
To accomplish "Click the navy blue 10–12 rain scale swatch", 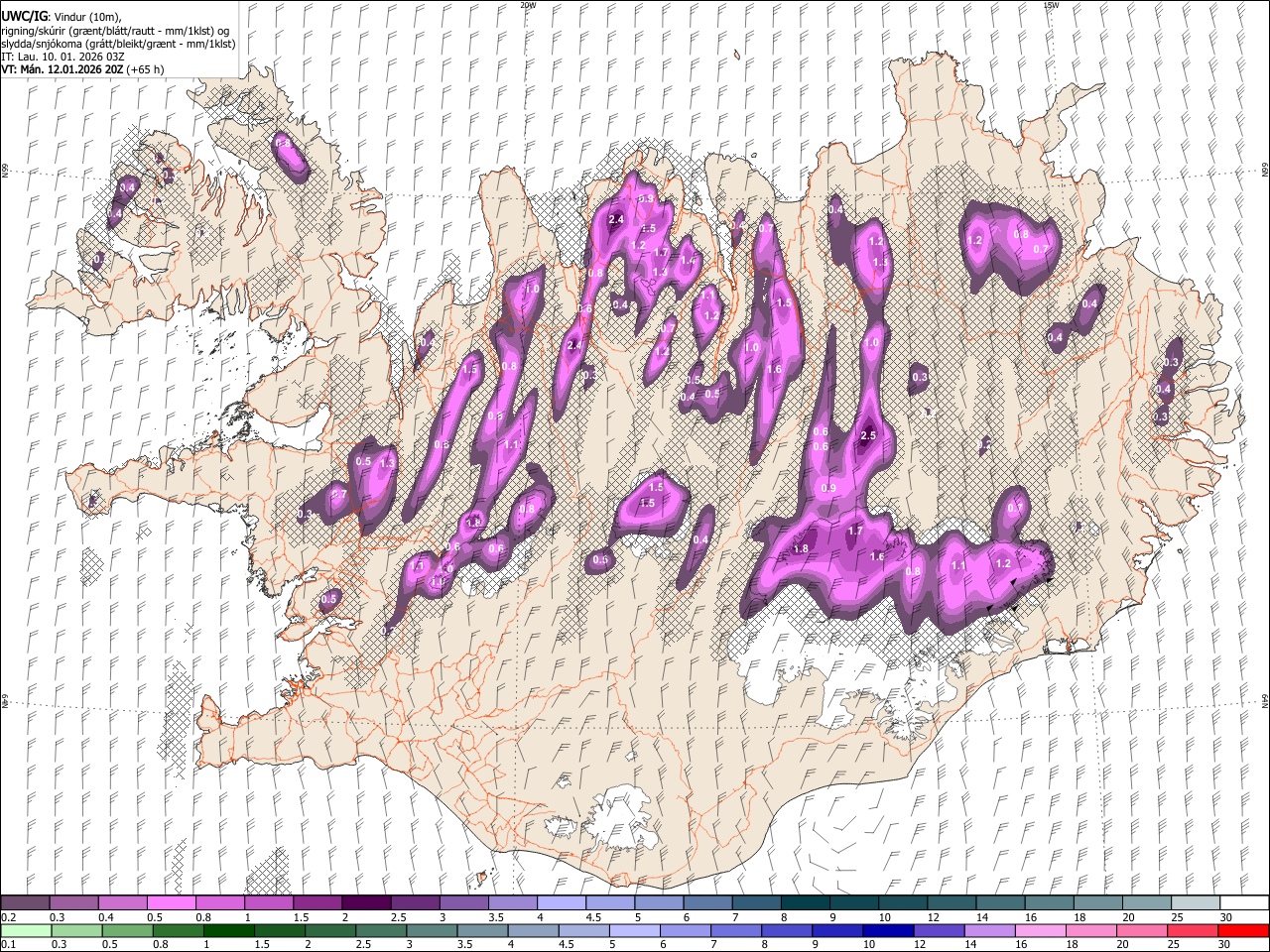I will [x=887, y=930].
